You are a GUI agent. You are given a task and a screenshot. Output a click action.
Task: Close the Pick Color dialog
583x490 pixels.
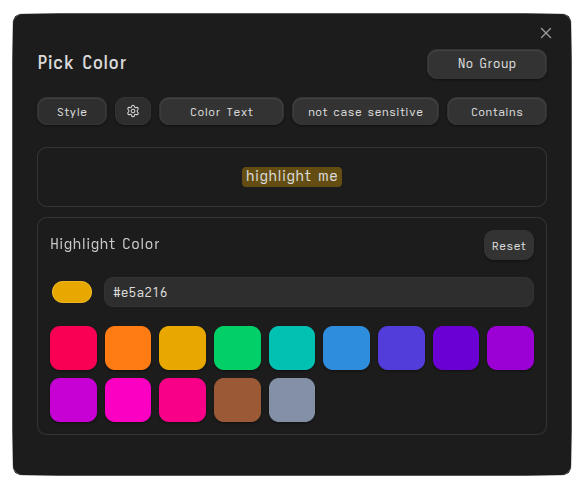tap(545, 33)
